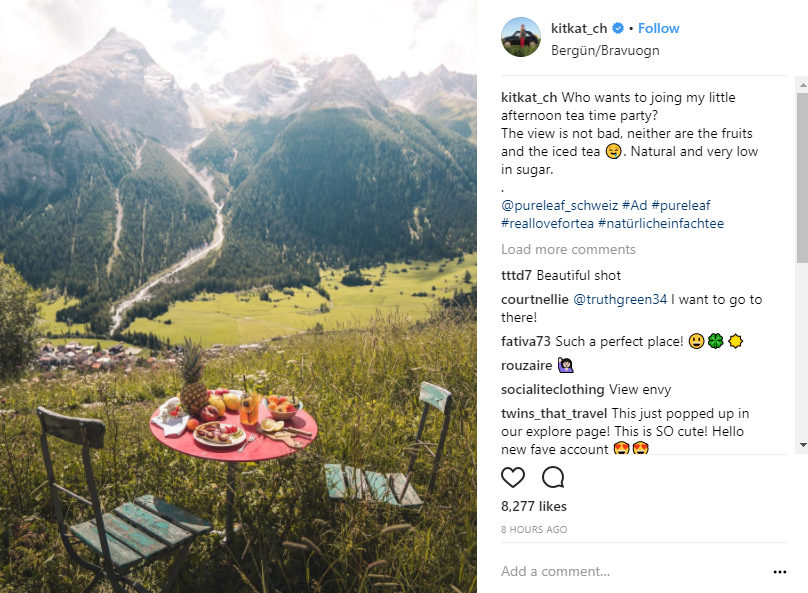Open the three-dot more options menu
Image resolution: width=808 pixels, height=593 pixels.
[780, 572]
